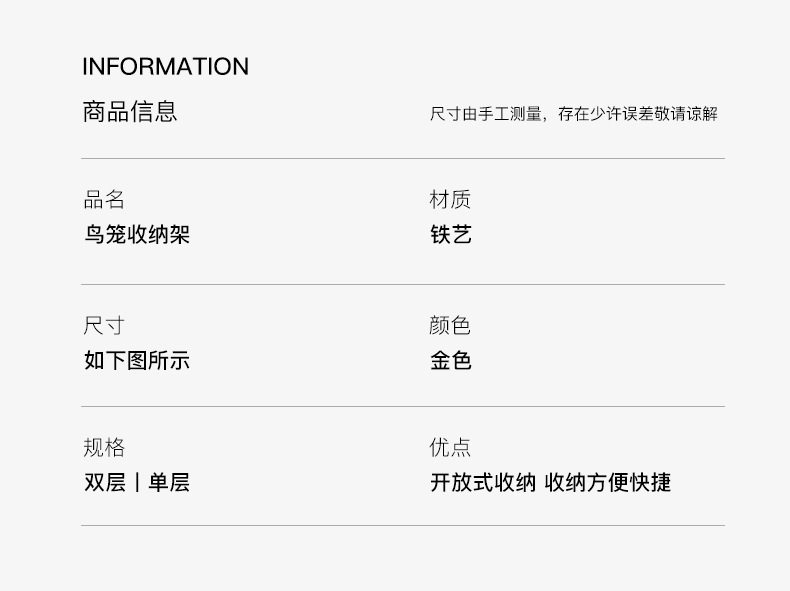Image resolution: width=790 pixels, height=591 pixels.
Task: Click the INFORMATION heading
Action: [165, 67]
